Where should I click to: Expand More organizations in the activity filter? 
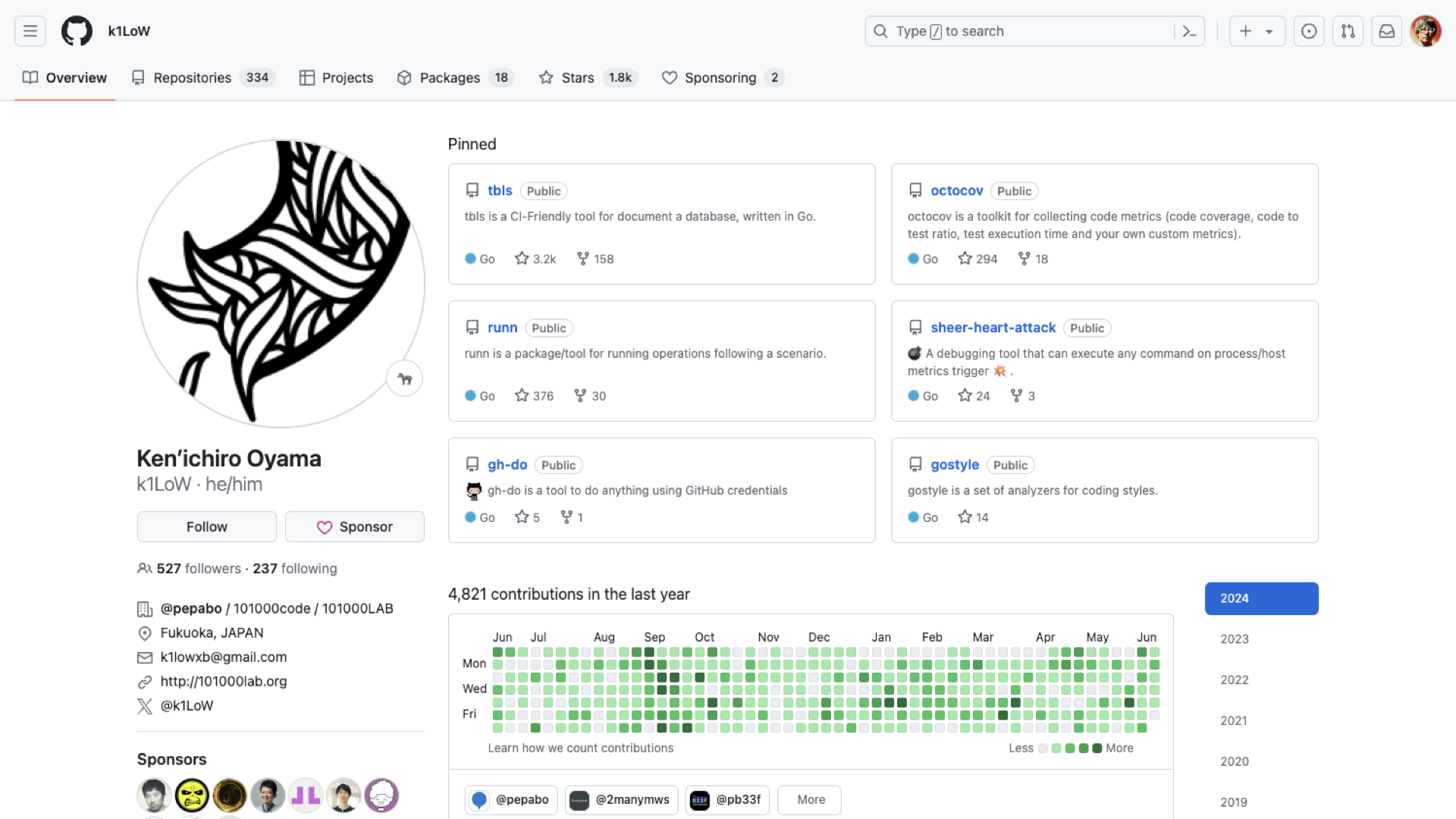click(x=810, y=799)
